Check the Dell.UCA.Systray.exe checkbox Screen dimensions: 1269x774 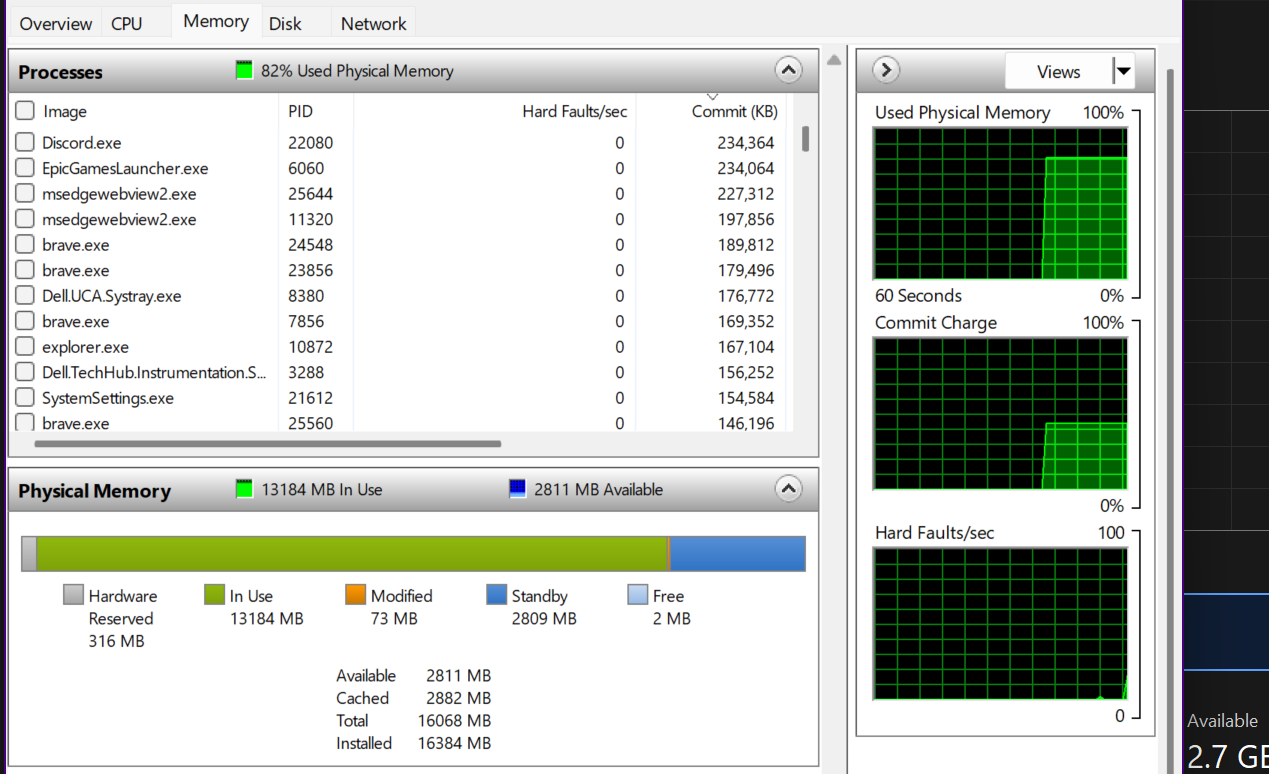[25, 296]
